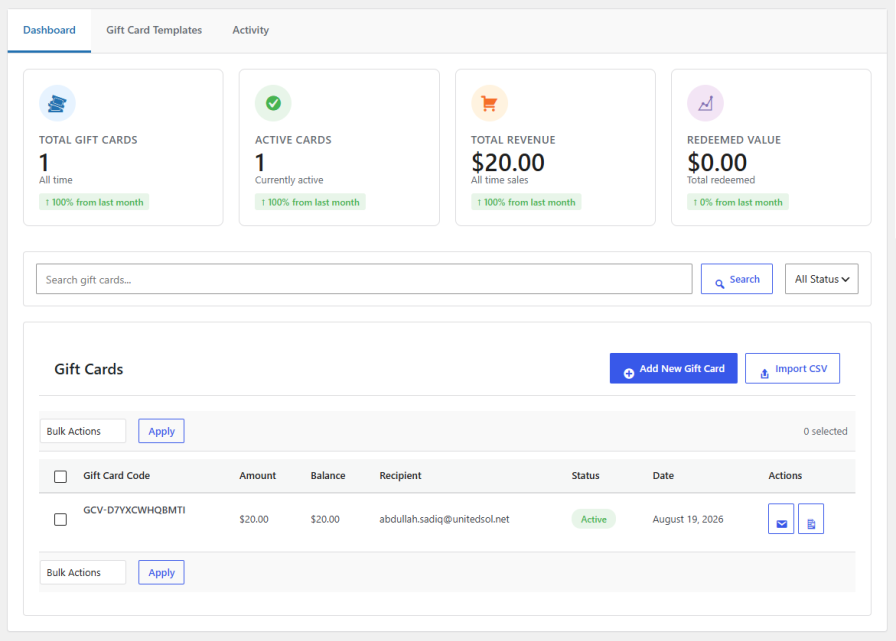Click the Redeemed Value chart icon
896x641 pixels.
click(705, 103)
